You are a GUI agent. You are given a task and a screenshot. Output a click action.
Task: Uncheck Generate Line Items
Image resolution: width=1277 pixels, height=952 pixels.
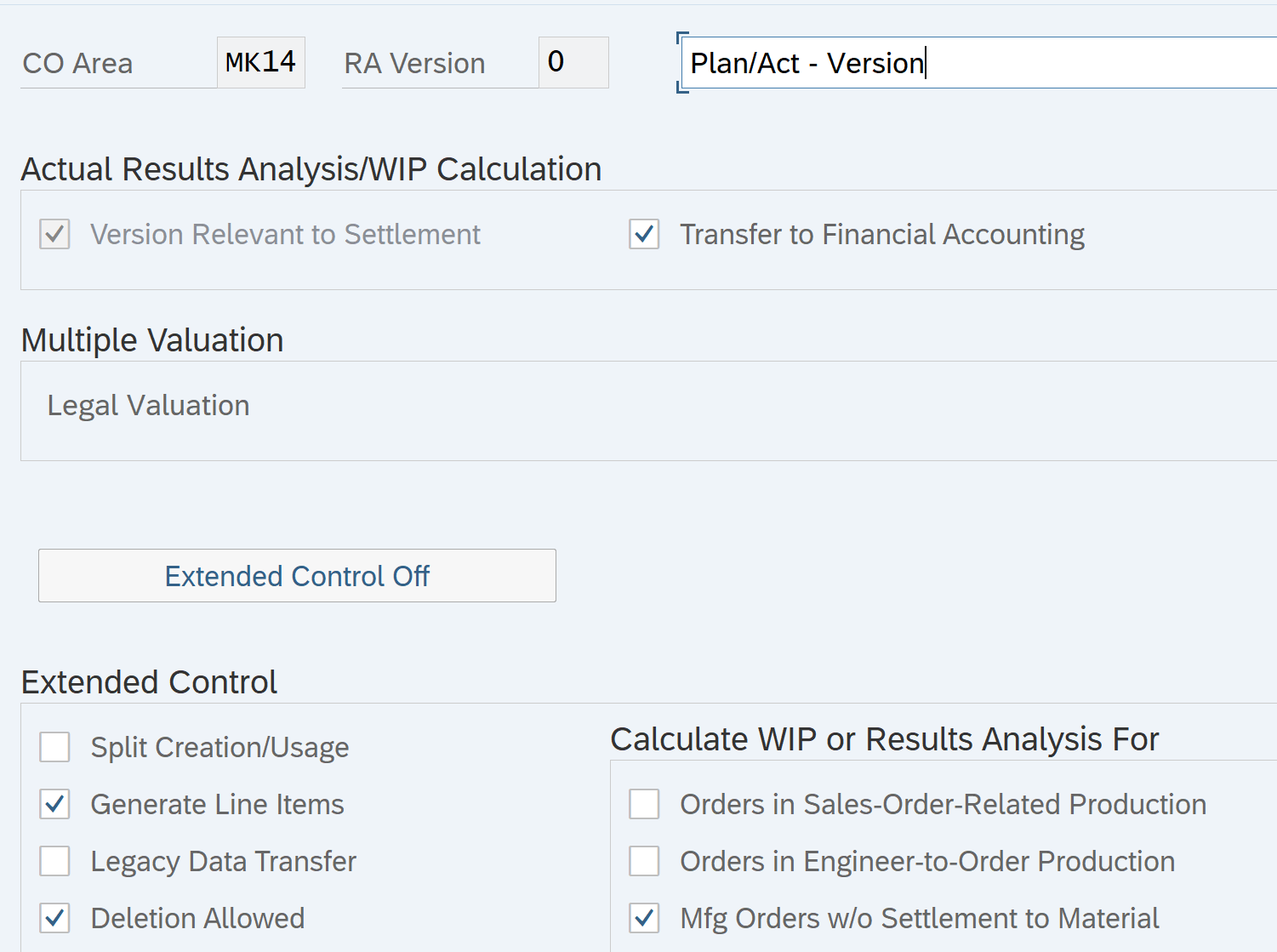click(x=55, y=805)
